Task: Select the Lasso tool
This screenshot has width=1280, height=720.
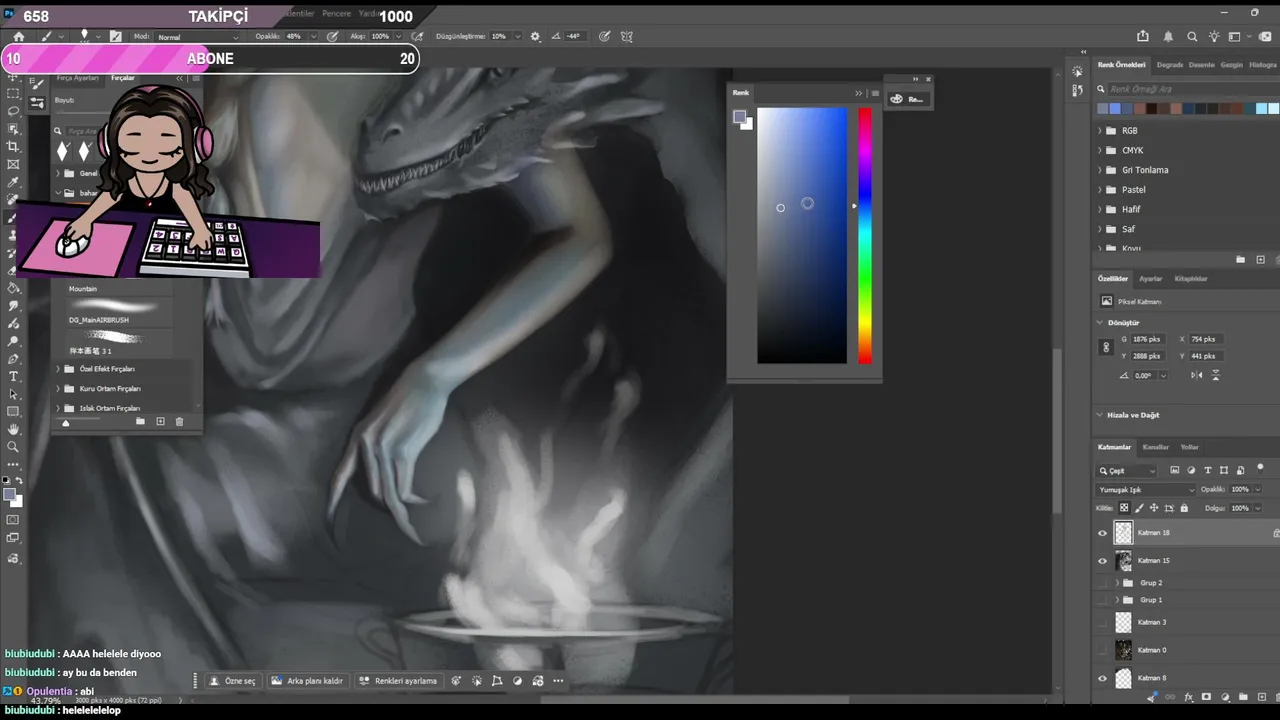Action: 13,111
